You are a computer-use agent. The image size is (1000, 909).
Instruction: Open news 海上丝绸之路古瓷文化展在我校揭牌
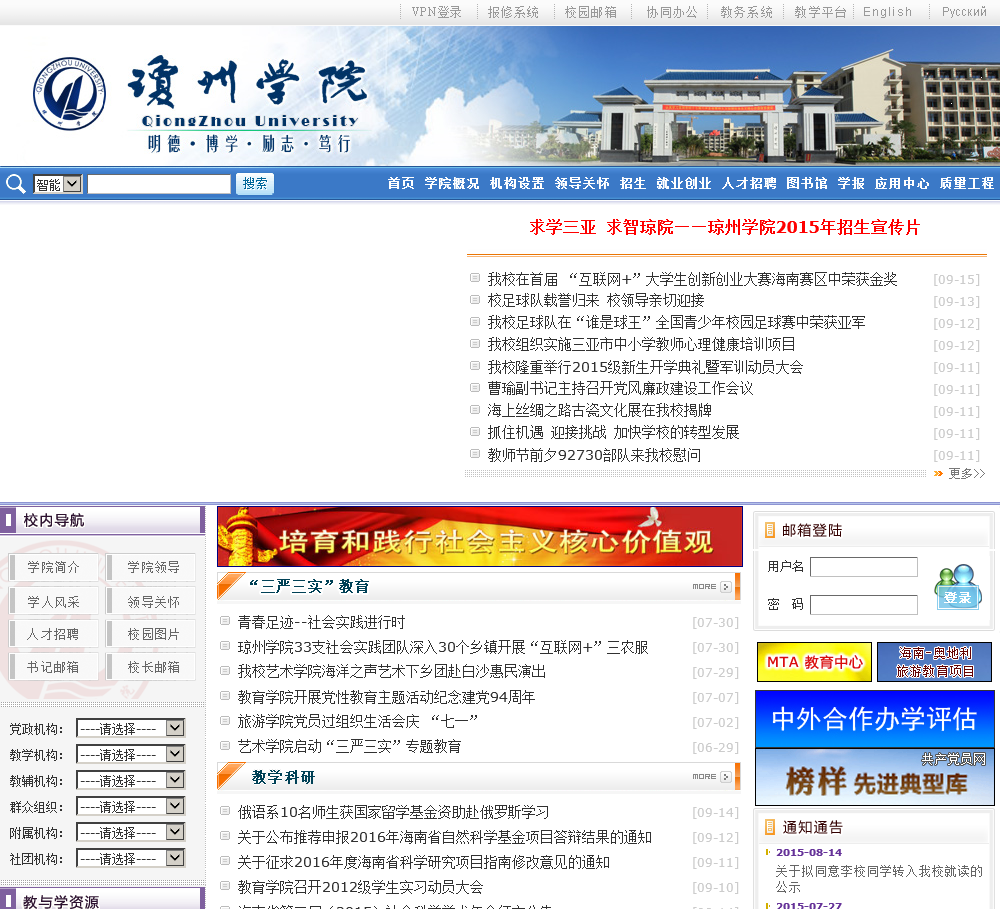click(599, 410)
